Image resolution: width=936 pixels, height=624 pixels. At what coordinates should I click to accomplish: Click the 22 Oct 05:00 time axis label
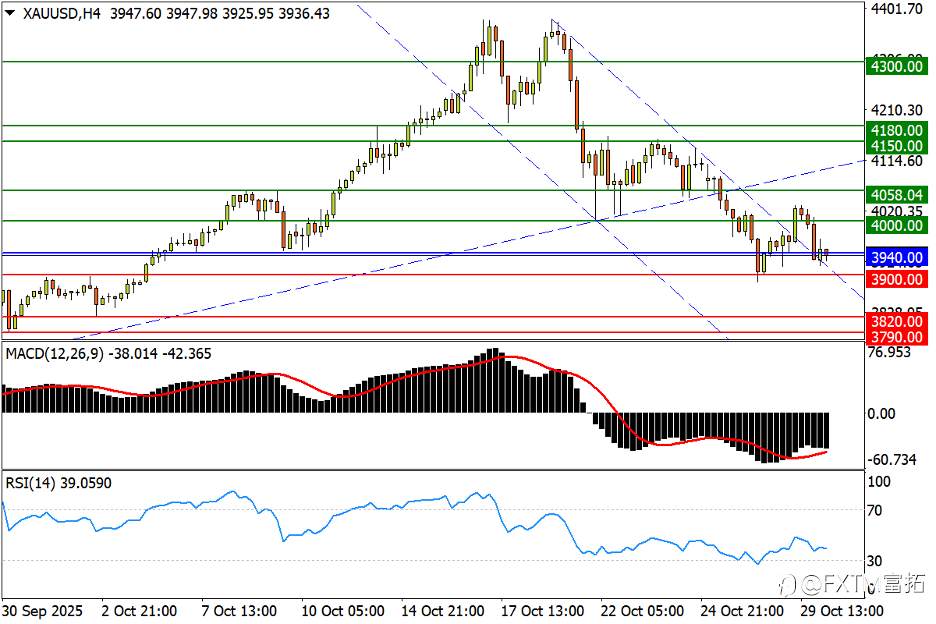pos(642,611)
